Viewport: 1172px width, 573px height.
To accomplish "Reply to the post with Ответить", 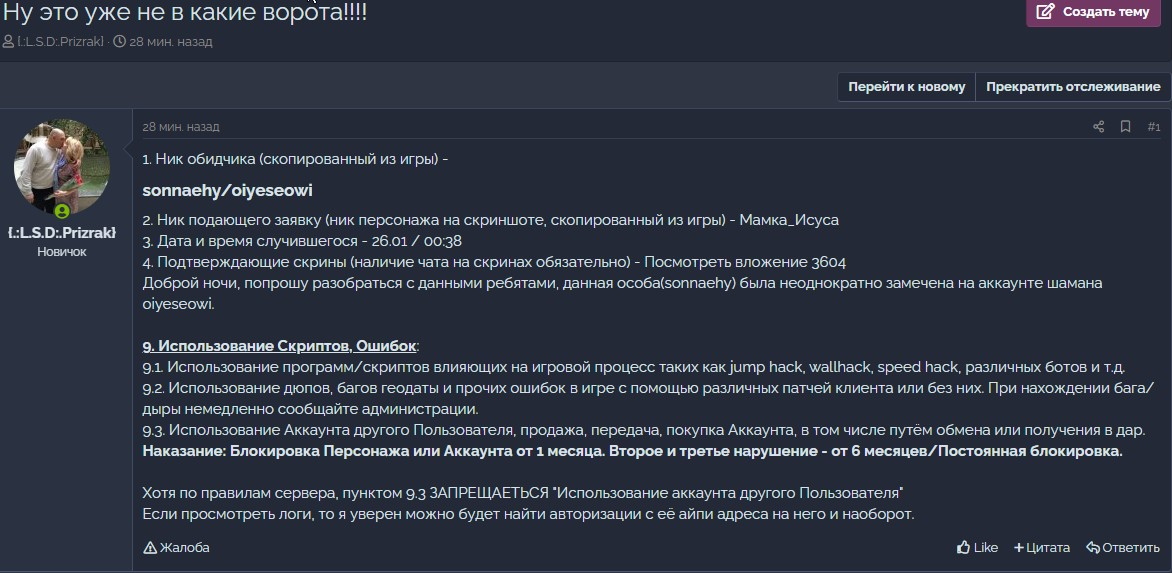I will click(1122, 547).
